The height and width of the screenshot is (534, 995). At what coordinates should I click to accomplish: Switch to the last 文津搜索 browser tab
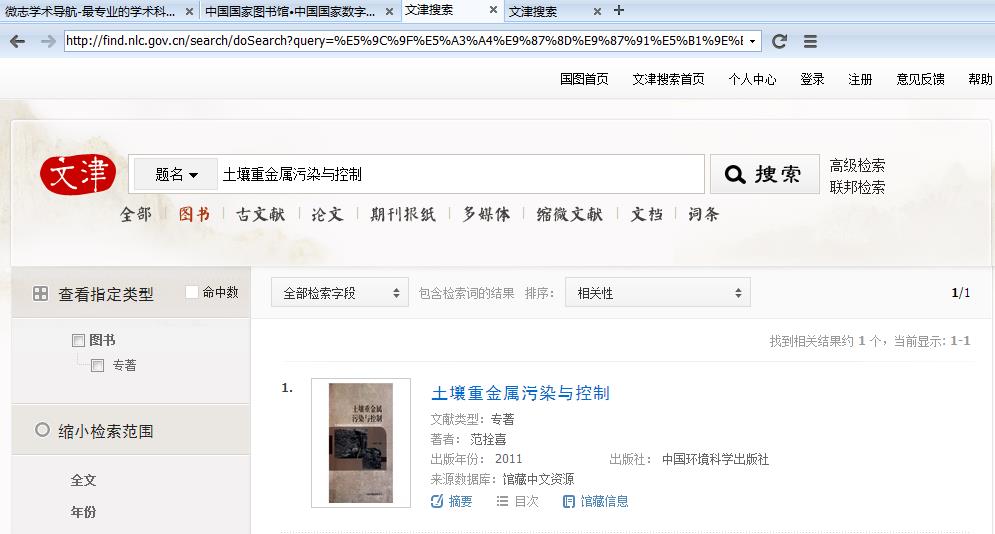[533, 11]
